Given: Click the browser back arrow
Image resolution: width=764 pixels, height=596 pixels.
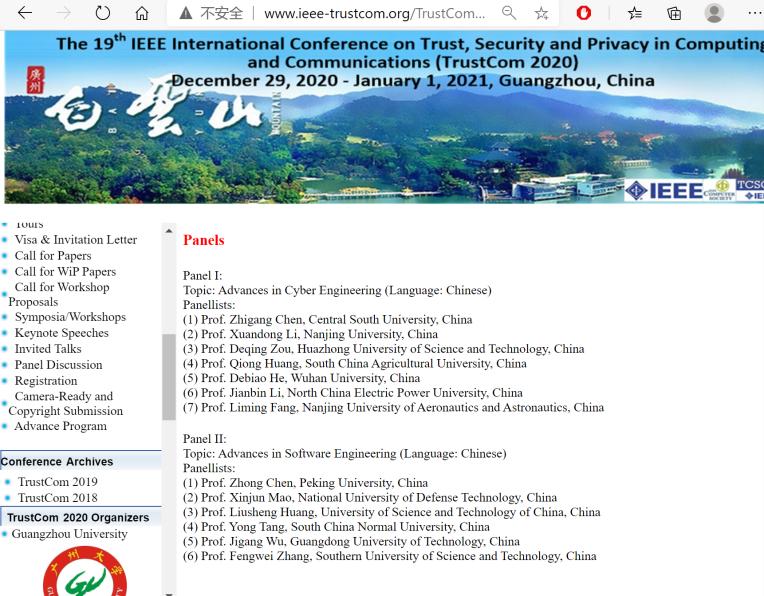Looking at the screenshot, I should click(x=25, y=13).
